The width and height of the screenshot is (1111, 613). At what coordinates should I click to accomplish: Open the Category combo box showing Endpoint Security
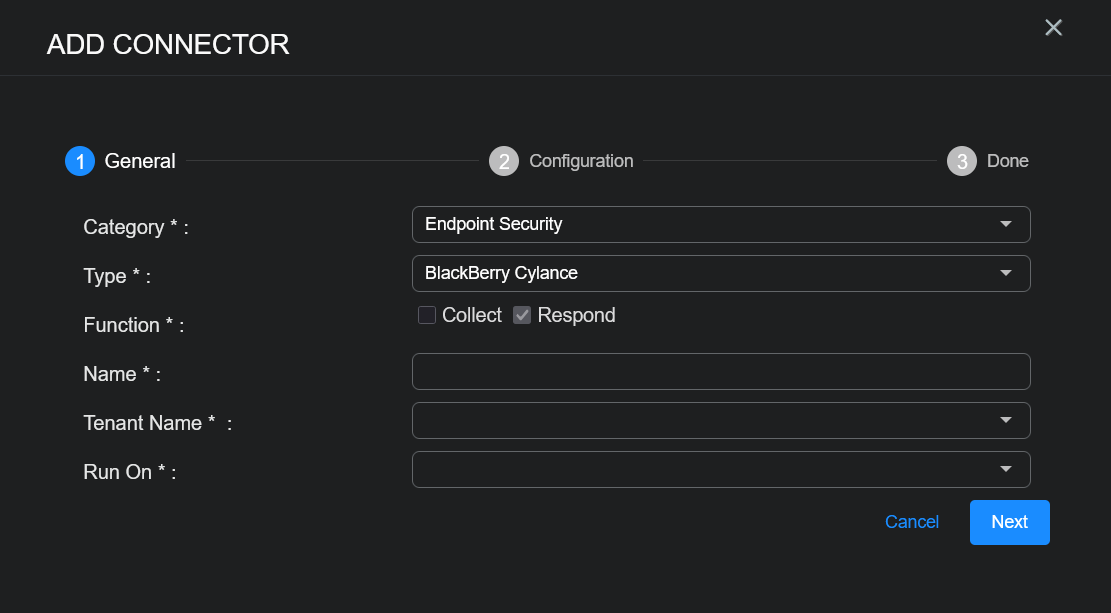pyautogui.click(x=700, y=224)
